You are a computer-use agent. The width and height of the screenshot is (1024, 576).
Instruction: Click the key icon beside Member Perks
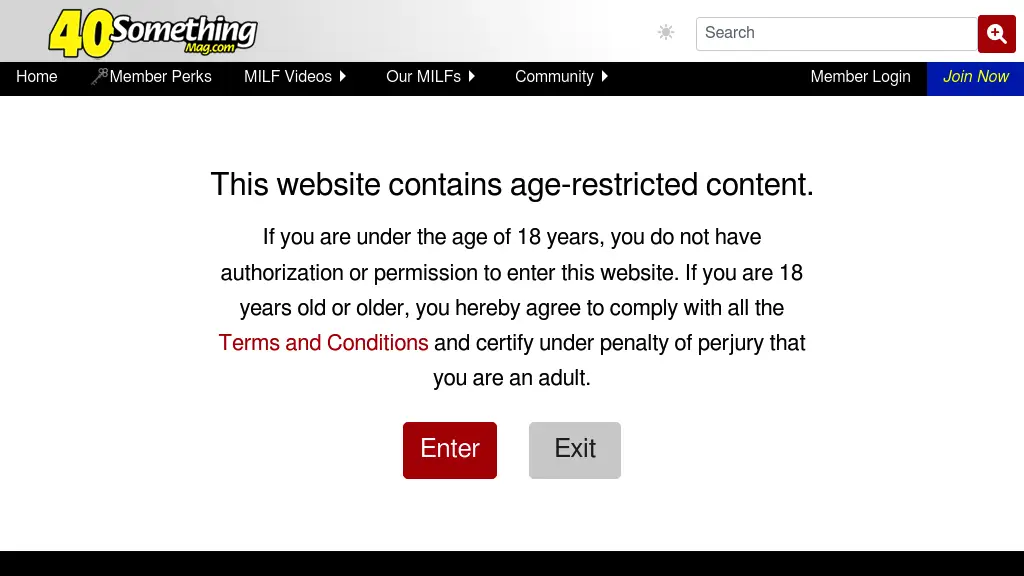click(99, 77)
